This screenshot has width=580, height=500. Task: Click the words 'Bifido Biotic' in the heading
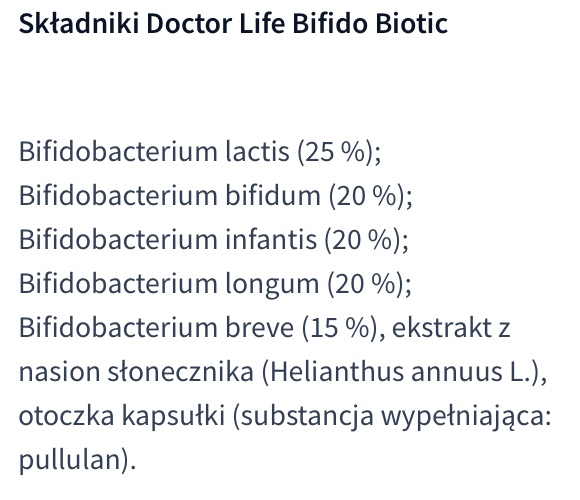[370, 24]
